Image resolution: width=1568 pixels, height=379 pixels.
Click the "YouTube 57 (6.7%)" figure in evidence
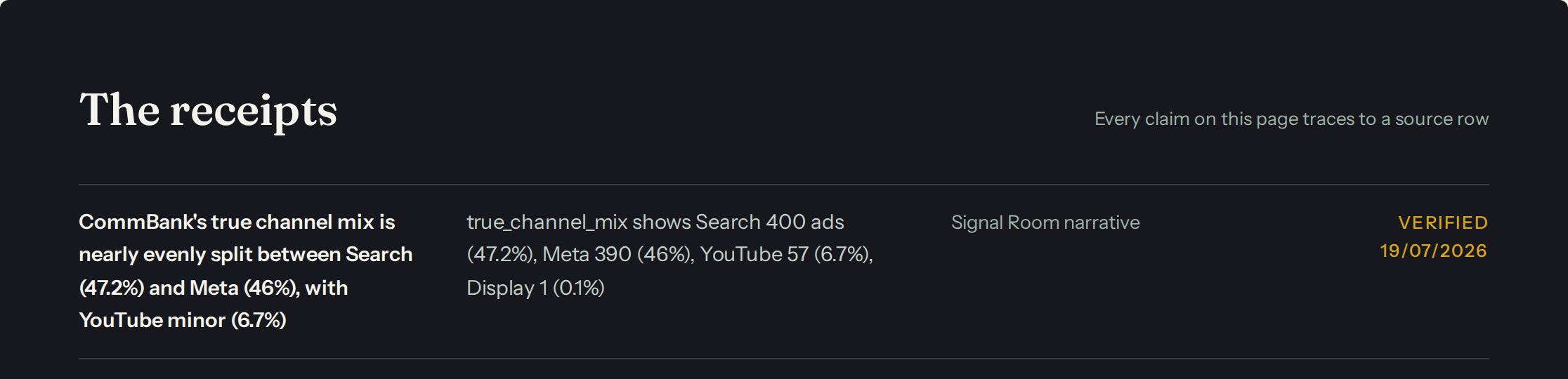[x=786, y=254]
